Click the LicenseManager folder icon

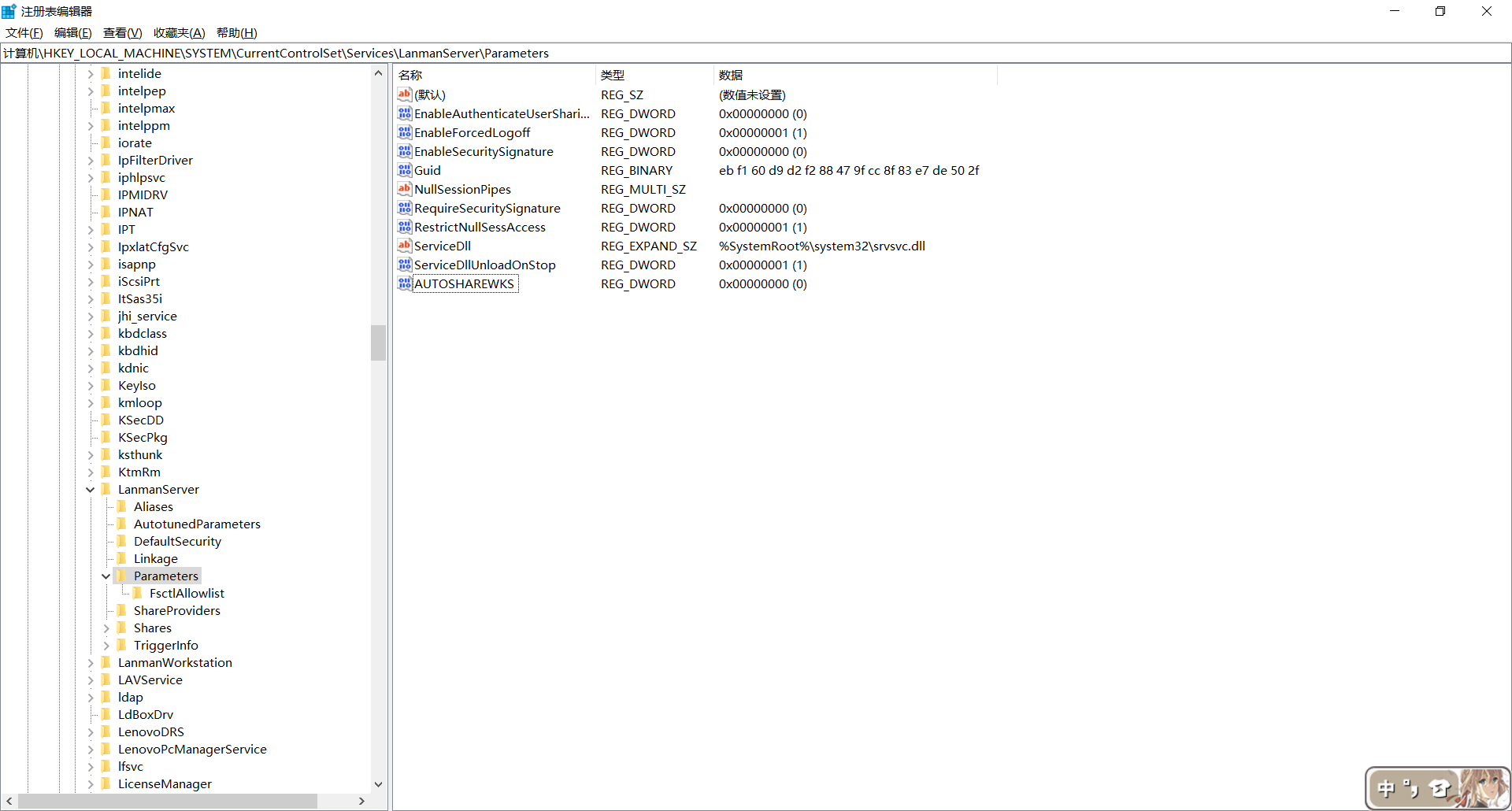tap(106, 783)
